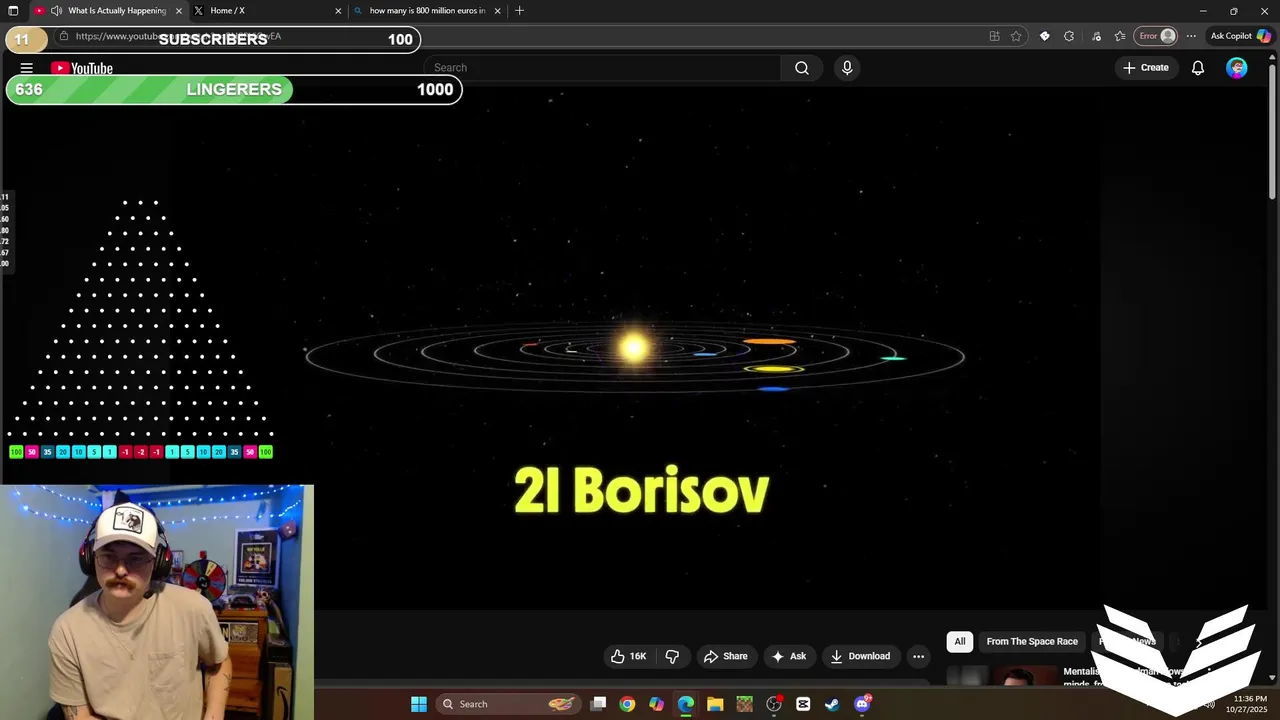Click the Ask Copilot button
Screen dimensions: 1280x720
click(x=1240, y=36)
